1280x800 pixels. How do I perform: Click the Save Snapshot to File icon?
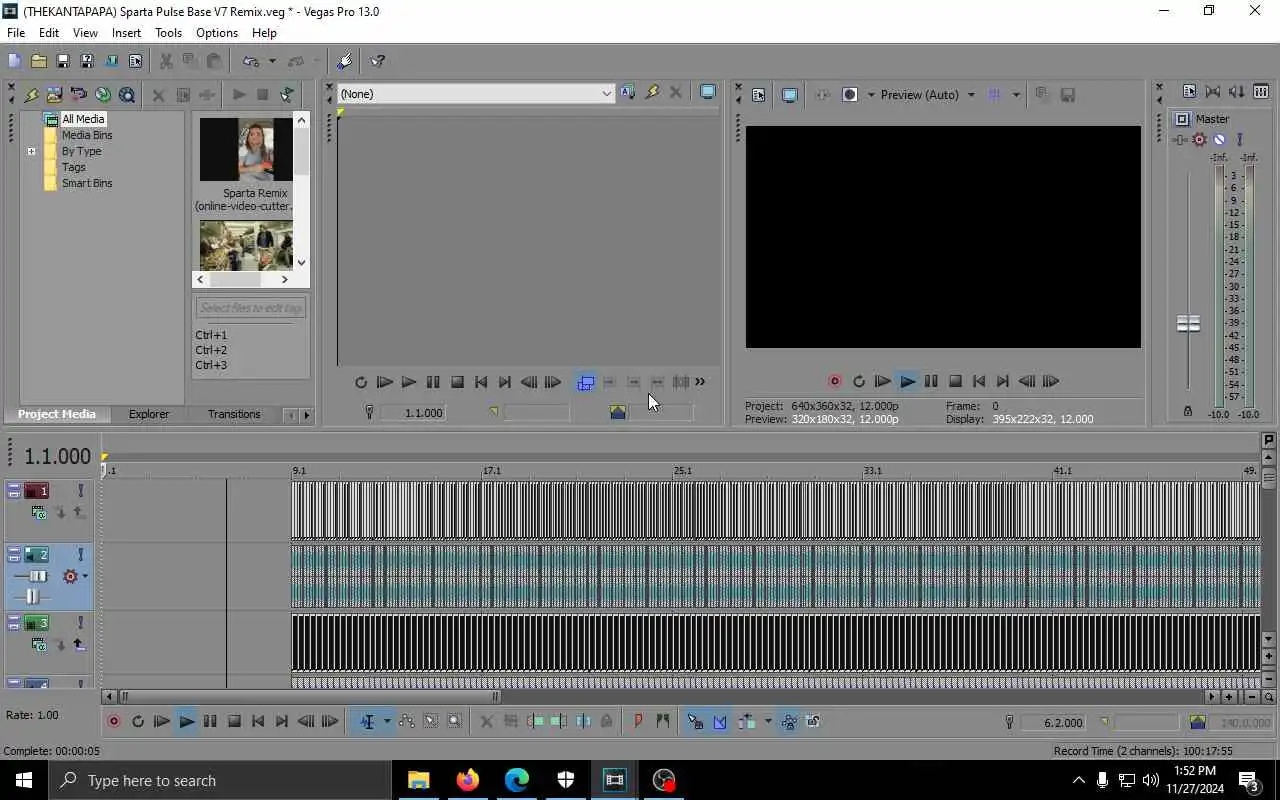(x=1067, y=95)
